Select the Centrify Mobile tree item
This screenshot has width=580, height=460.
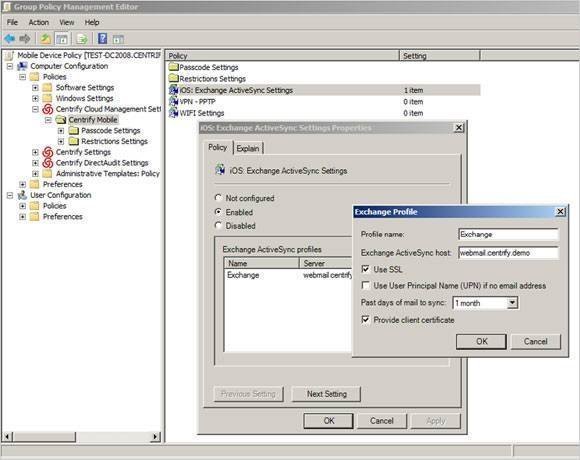click(x=93, y=120)
